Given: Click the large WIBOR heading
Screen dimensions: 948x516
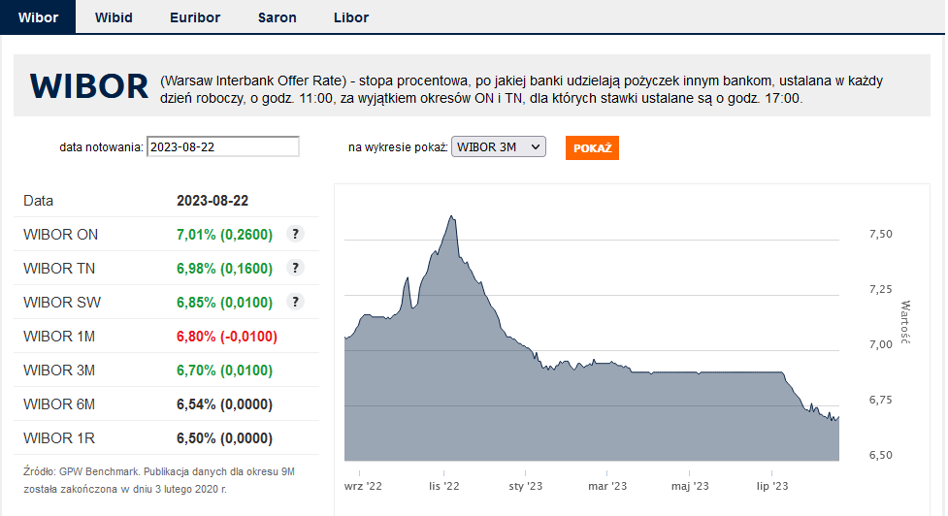Looking at the screenshot, I should [89, 86].
